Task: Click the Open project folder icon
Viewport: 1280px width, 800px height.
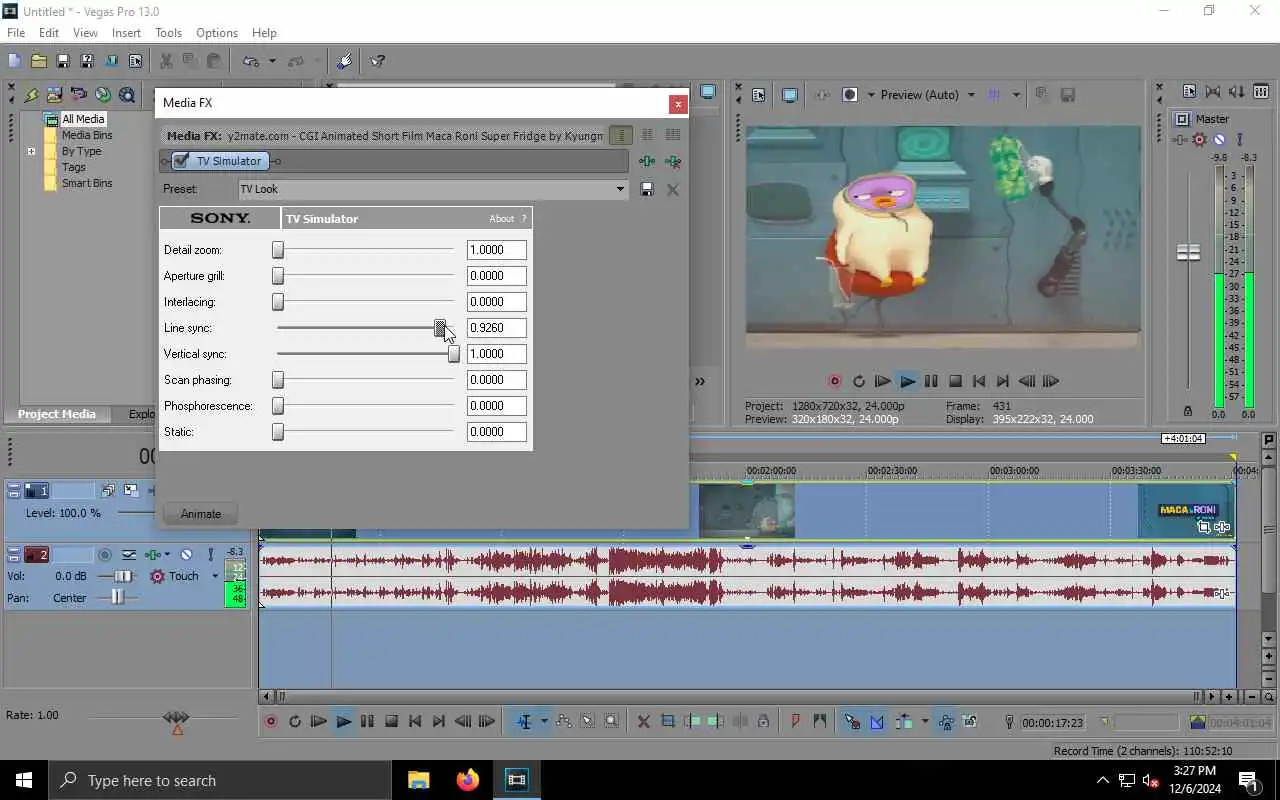Action: (38, 61)
